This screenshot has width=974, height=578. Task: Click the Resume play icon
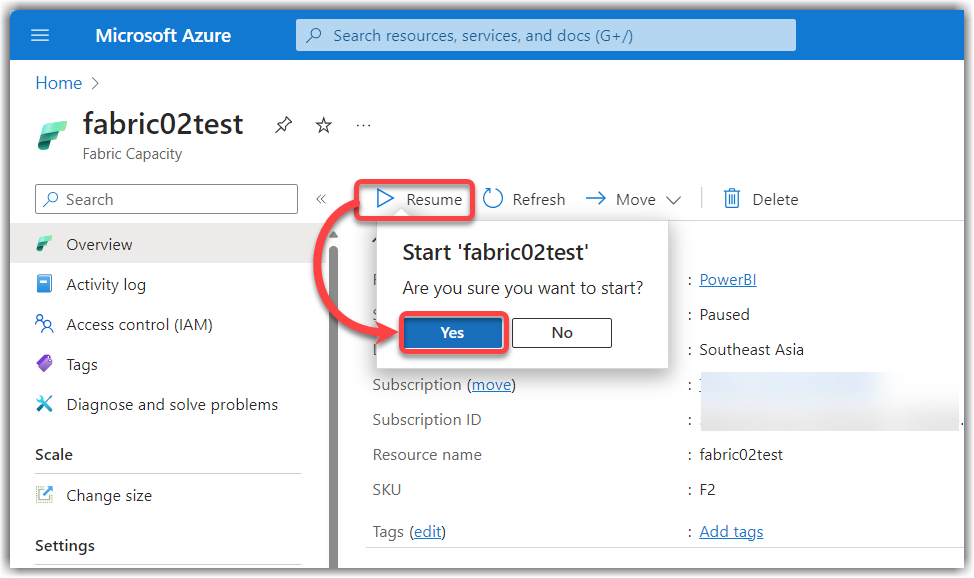click(x=385, y=199)
